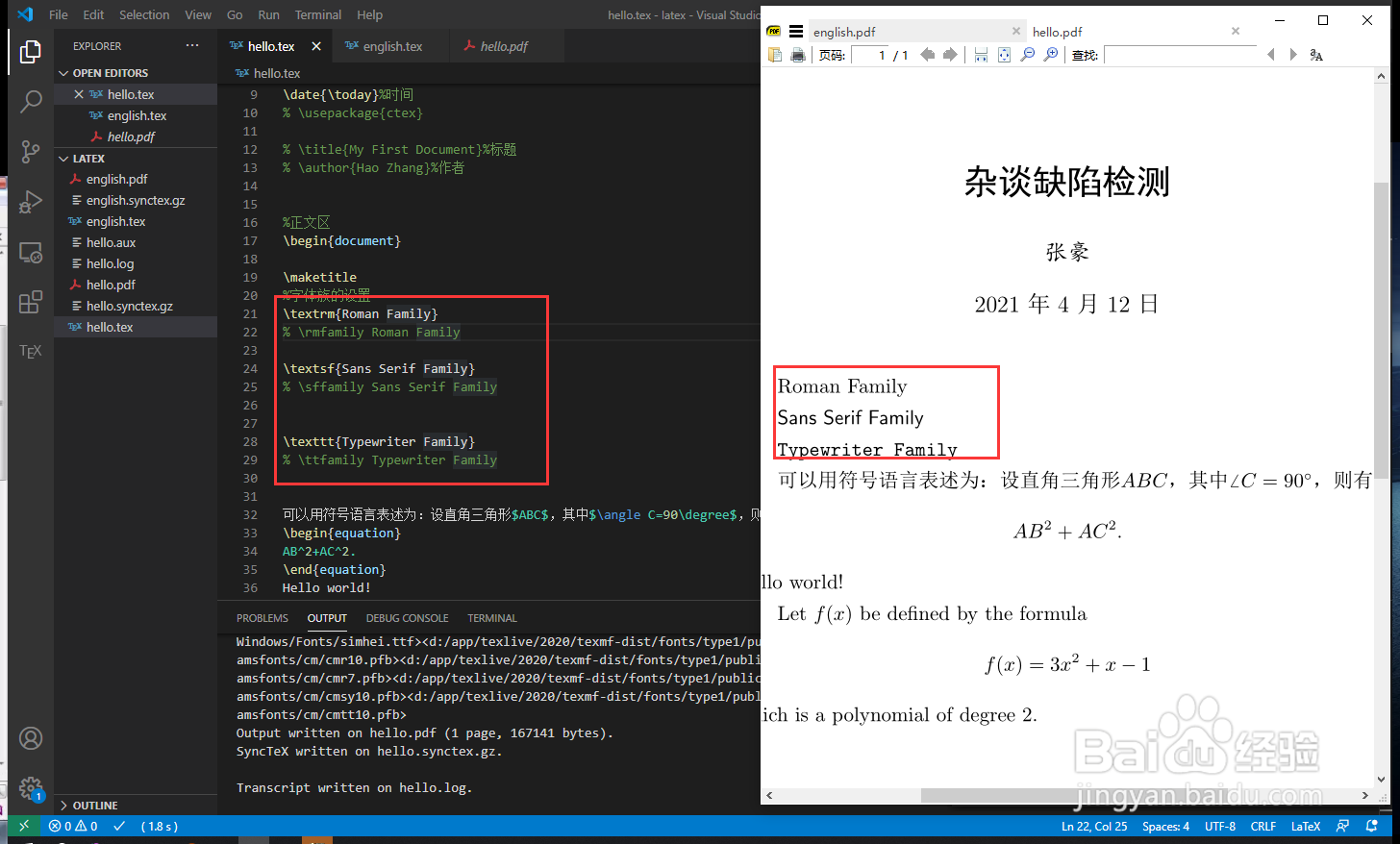This screenshot has width=1400, height=844.
Task: Click Ln 22, Col 25 in status bar
Action: 1094,826
